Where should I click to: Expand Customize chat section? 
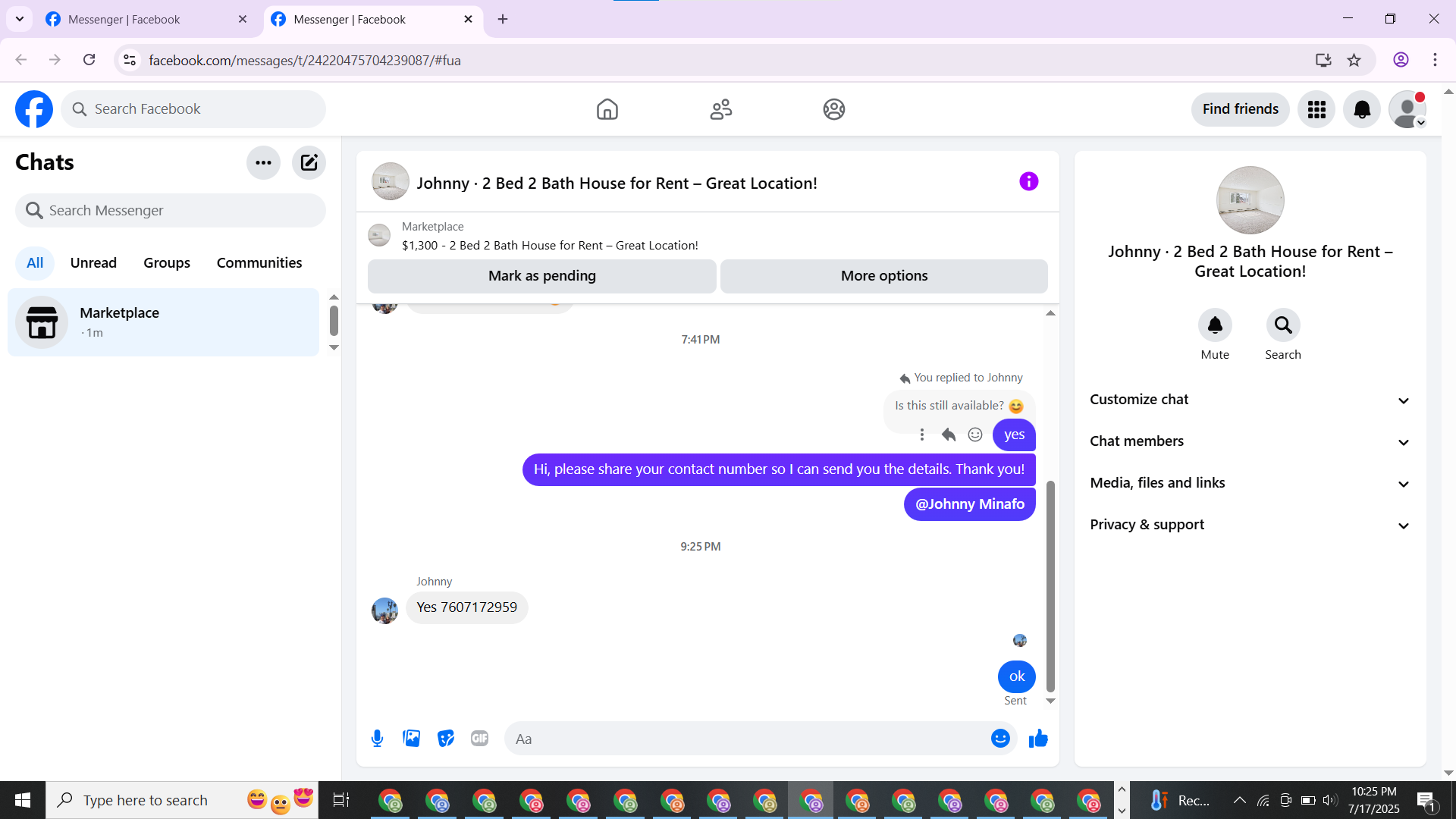(1250, 400)
